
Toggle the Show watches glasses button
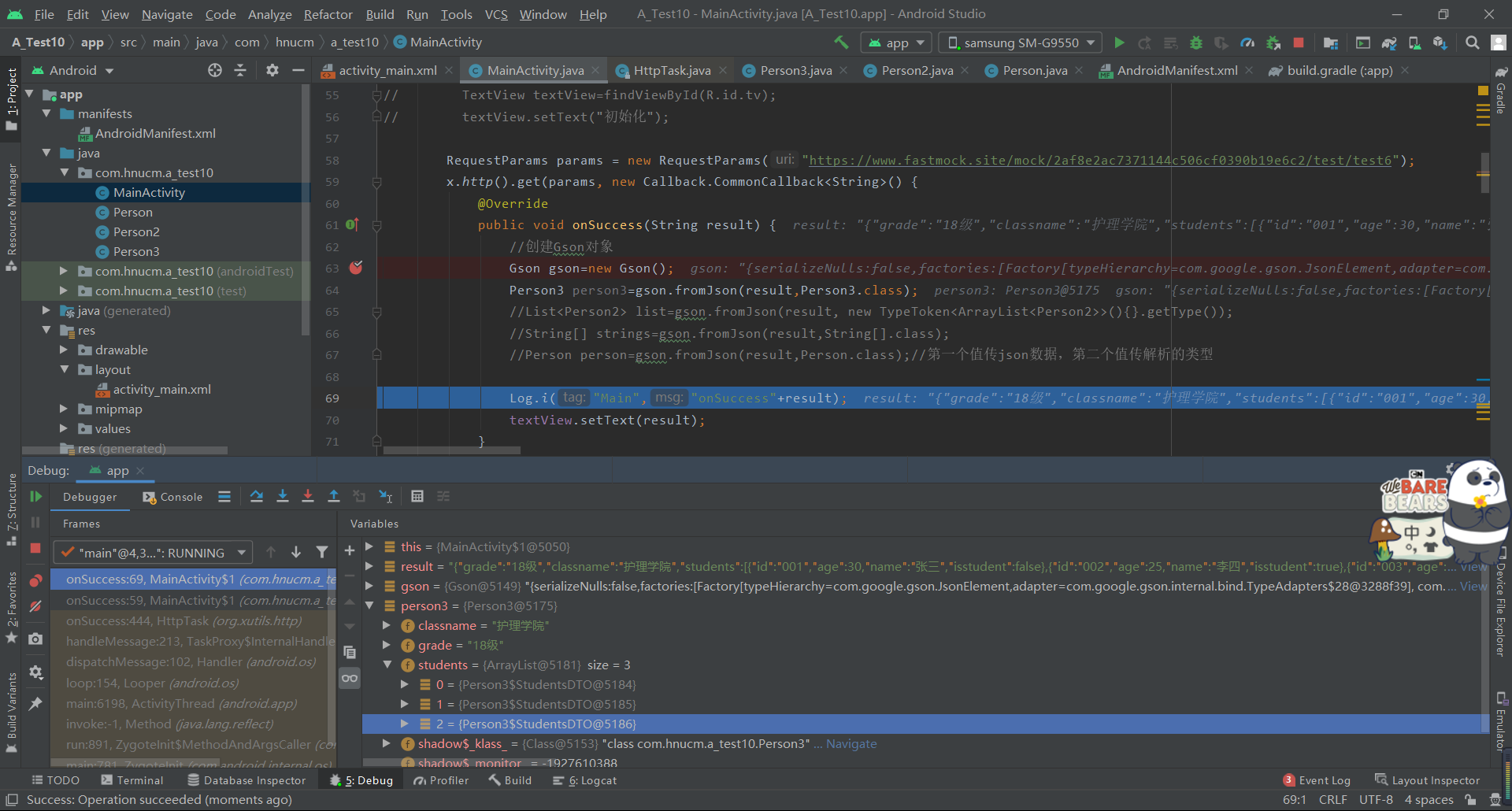(x=350, y=678)
